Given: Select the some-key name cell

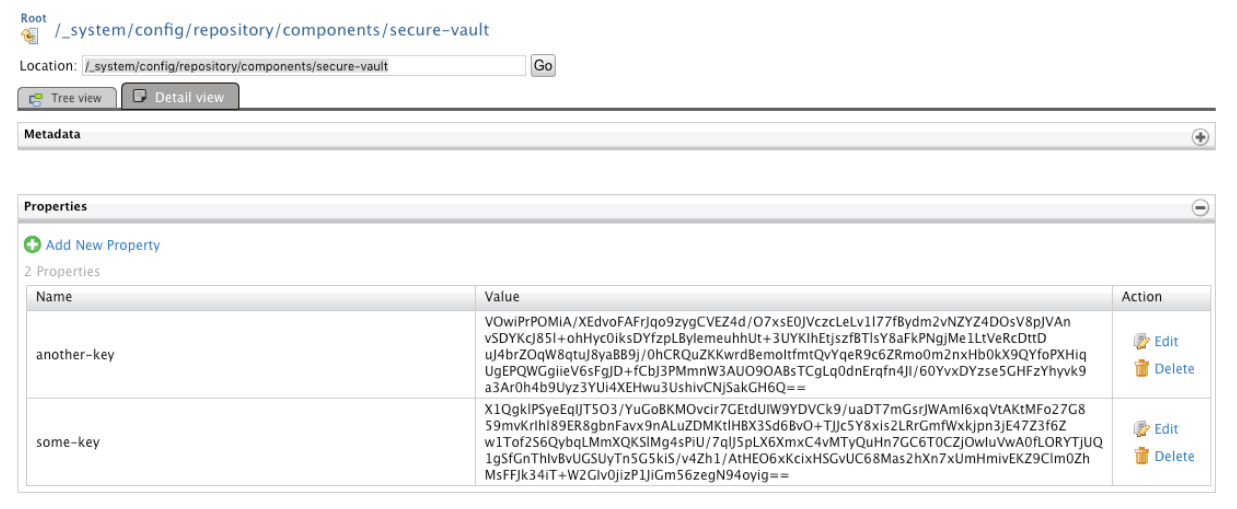Looking at the screenshot, I should click(x=68, y=442).
